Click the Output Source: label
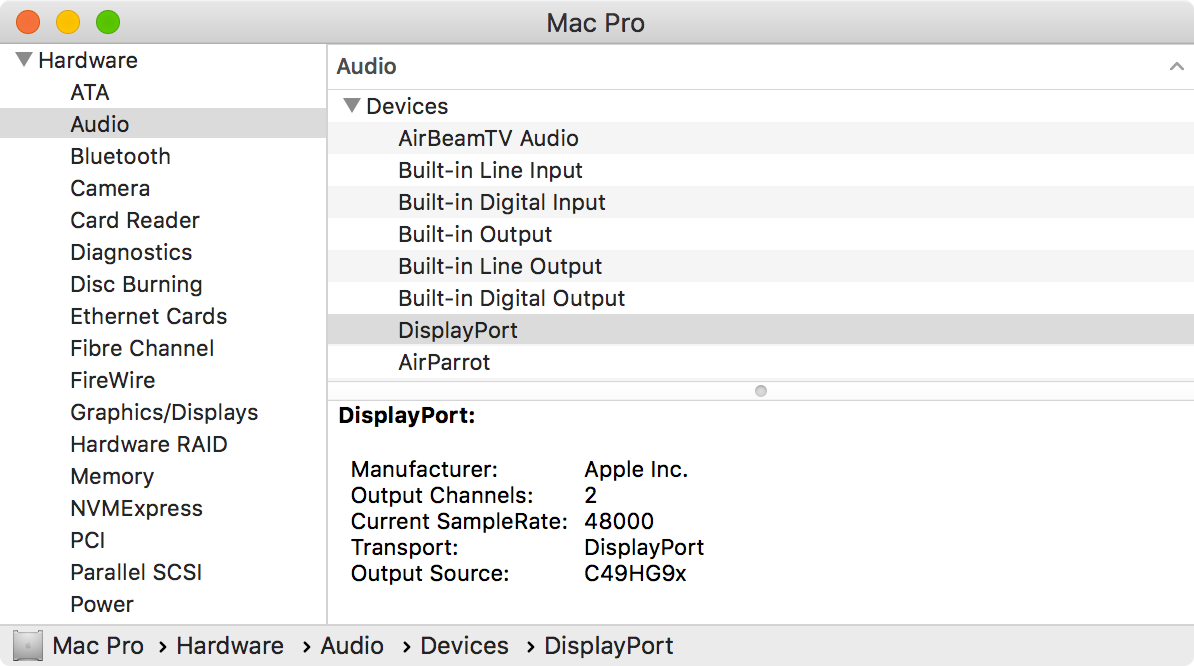 [x=430, y=573]
